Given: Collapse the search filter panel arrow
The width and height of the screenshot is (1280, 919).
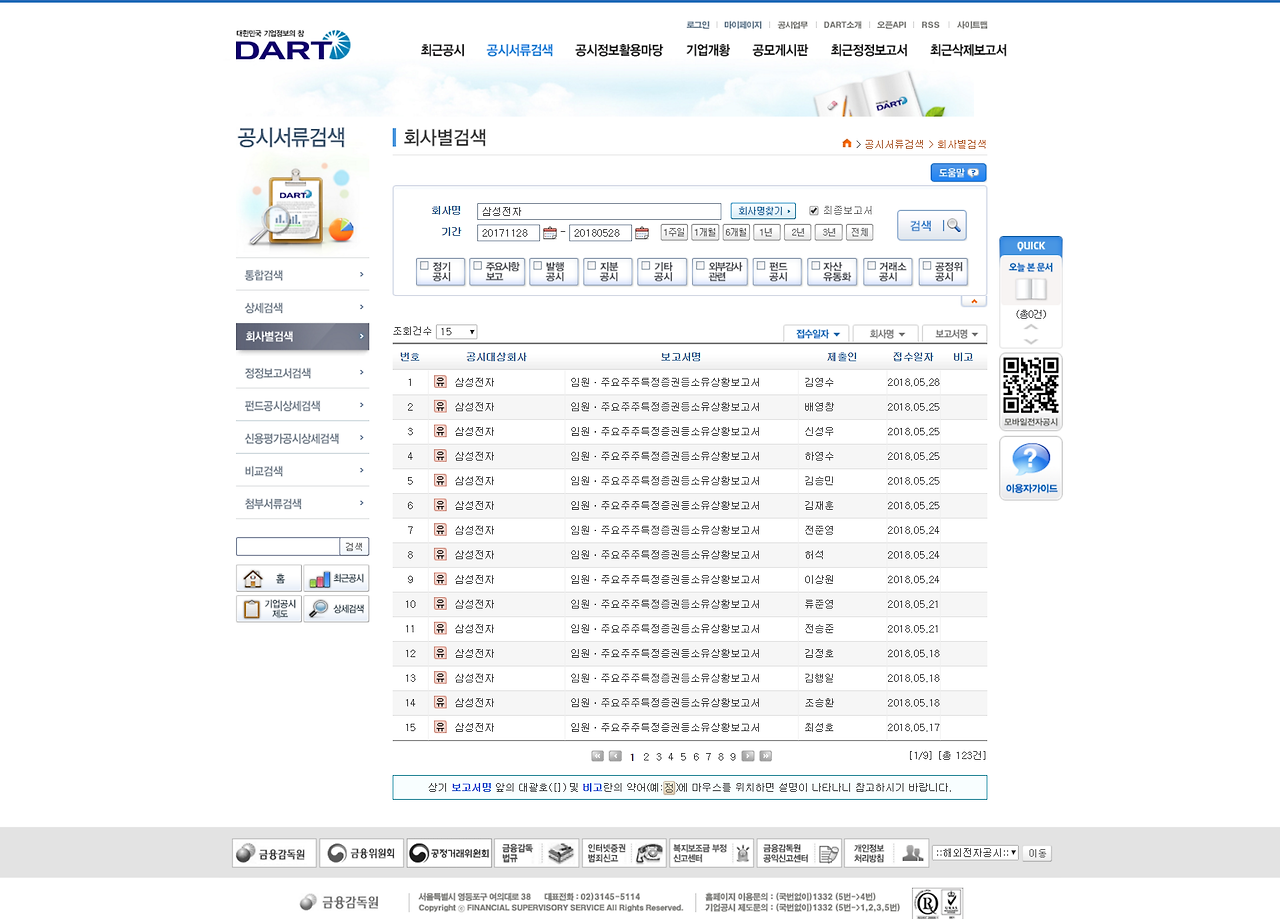Looking at the screenshot, I should click(974, 301).
